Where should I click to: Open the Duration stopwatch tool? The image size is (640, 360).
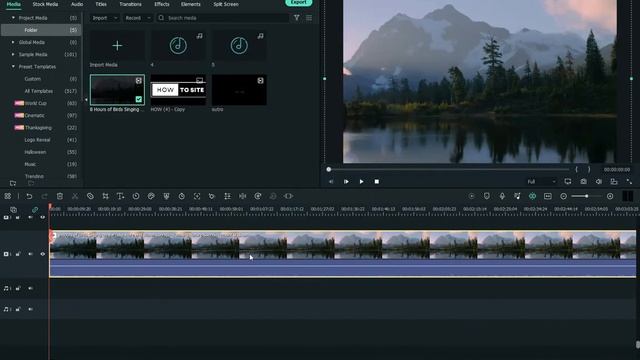pos(182,196)
